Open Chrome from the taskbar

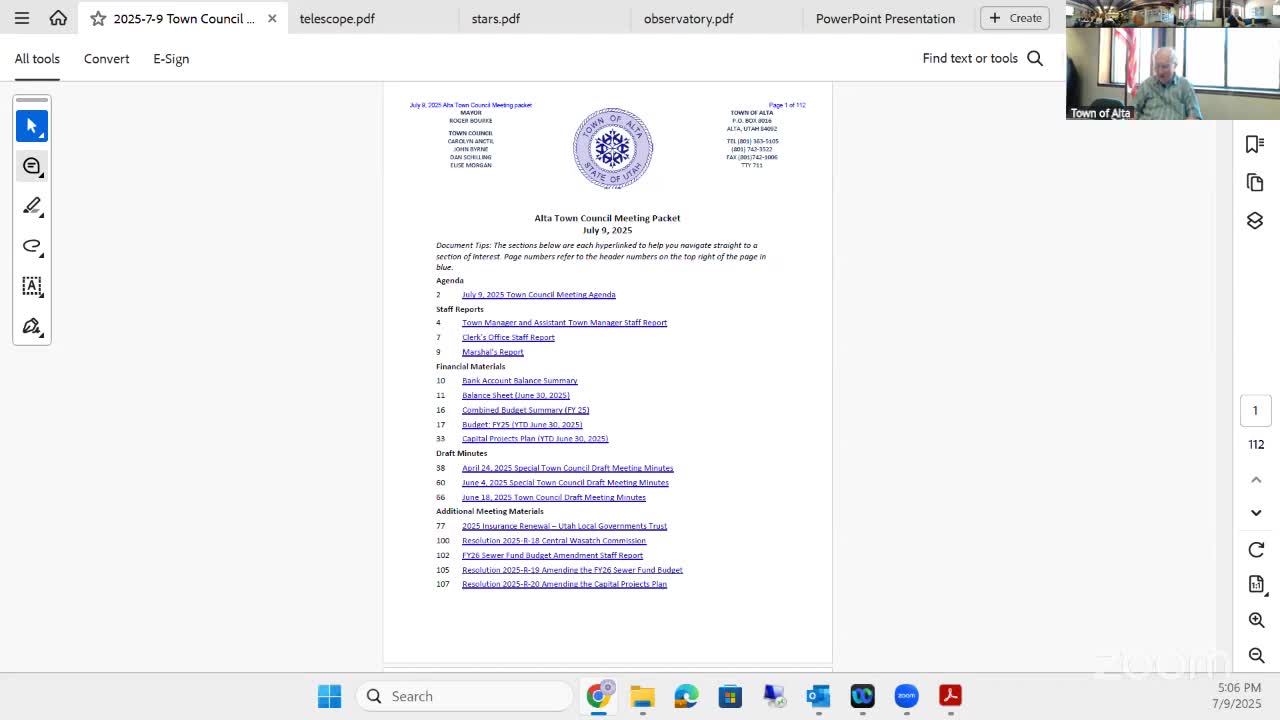click(599, 696)
